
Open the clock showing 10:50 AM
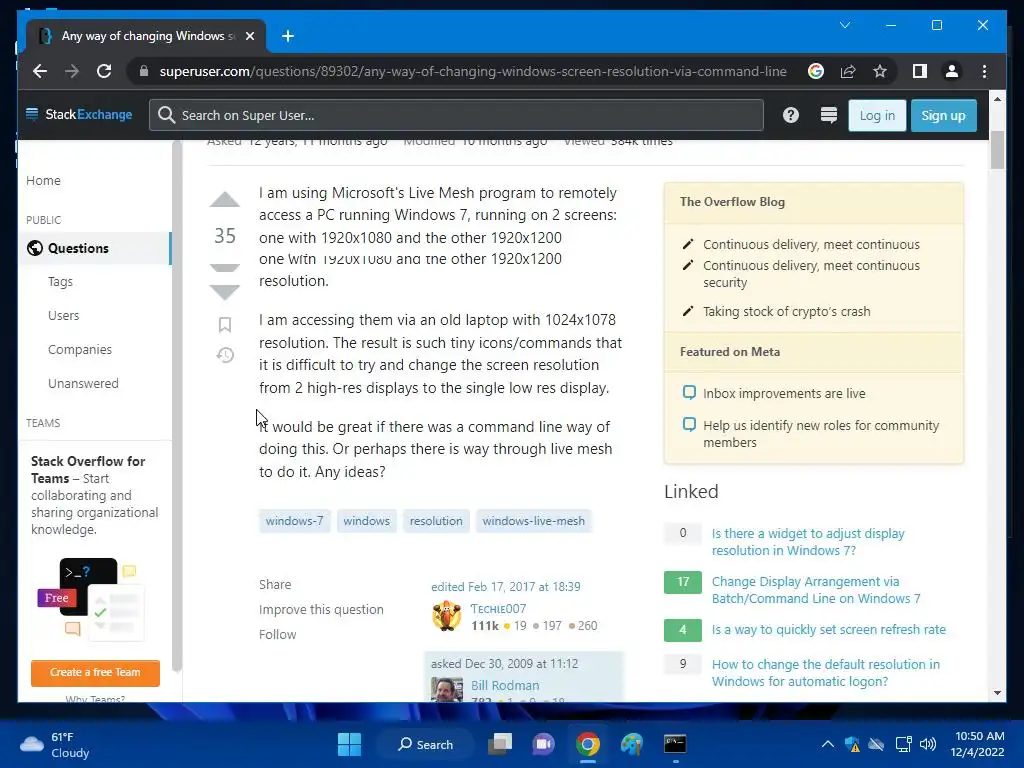(978, 744)
